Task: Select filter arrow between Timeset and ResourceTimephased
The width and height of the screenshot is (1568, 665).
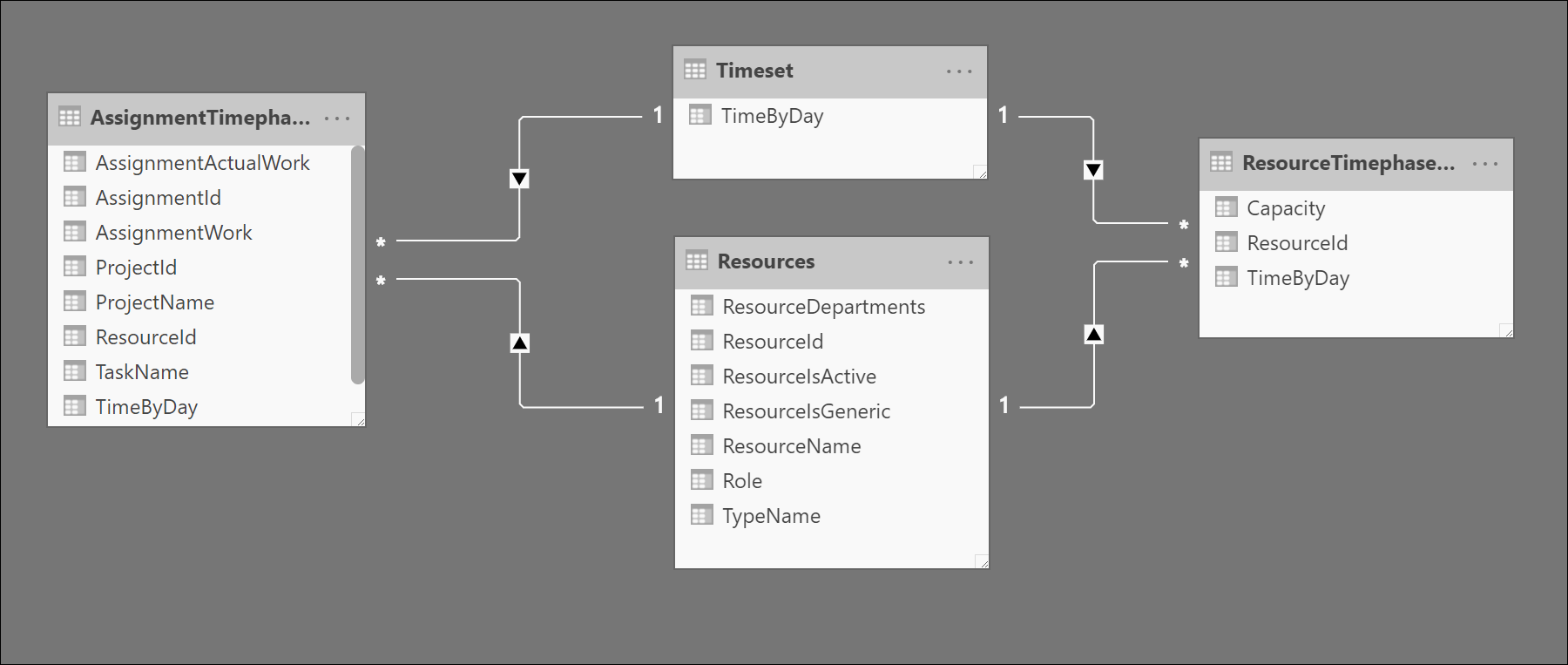Action: click(1093, 170)
